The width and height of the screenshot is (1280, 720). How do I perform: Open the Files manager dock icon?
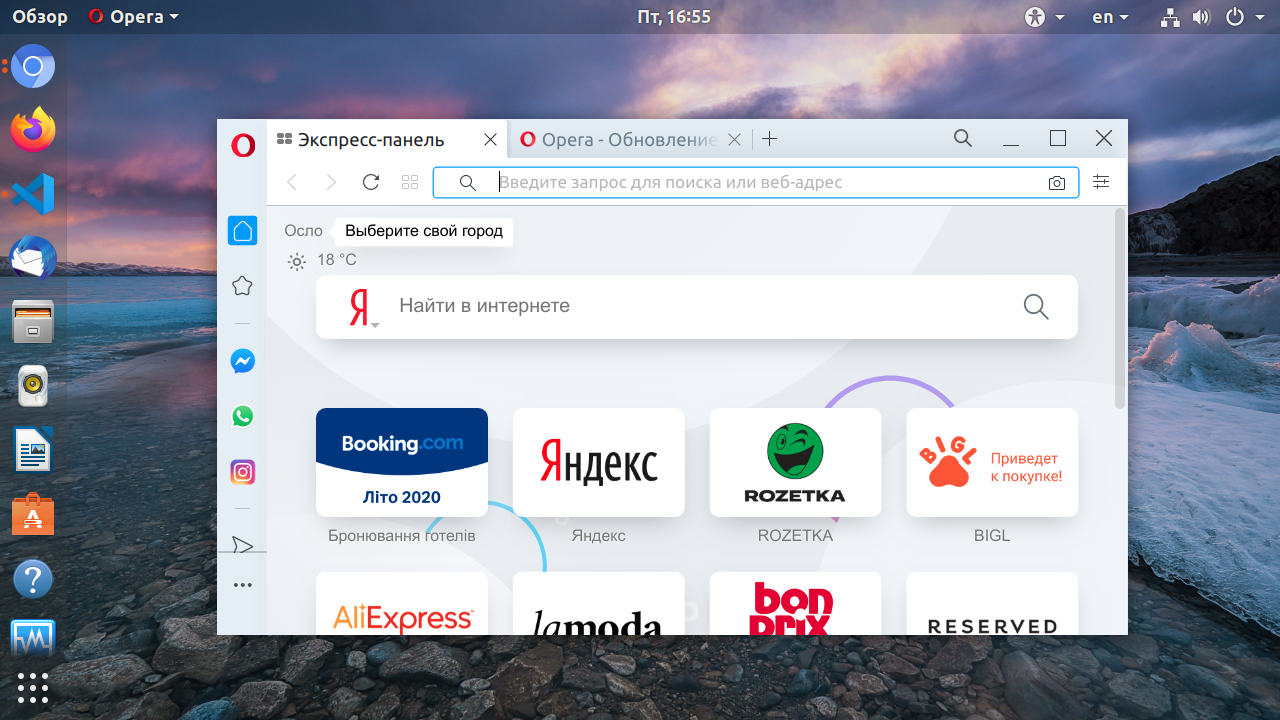33,322
